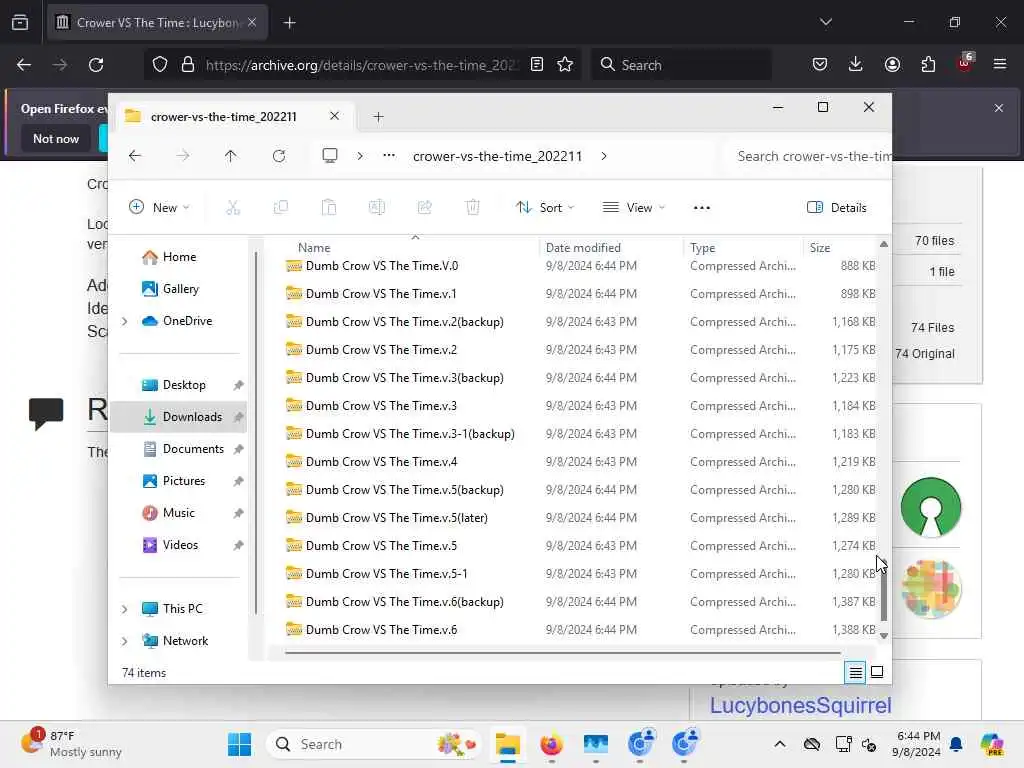Select the Crower VS The Time Firefox tab
Image resolution: width=1024 pixels, height=768 pixels.
coord(157,23)
